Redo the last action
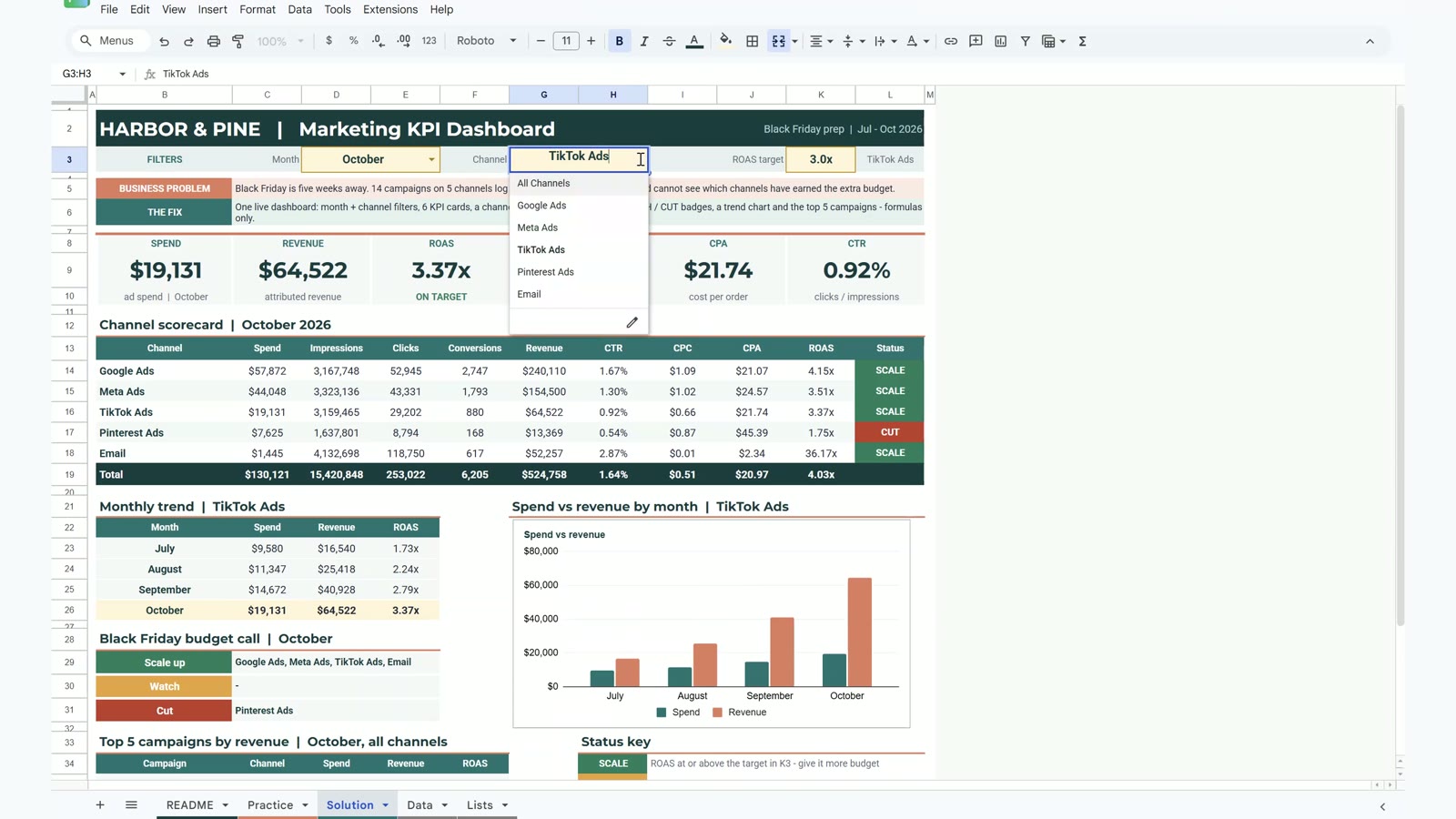 [188, 41]
